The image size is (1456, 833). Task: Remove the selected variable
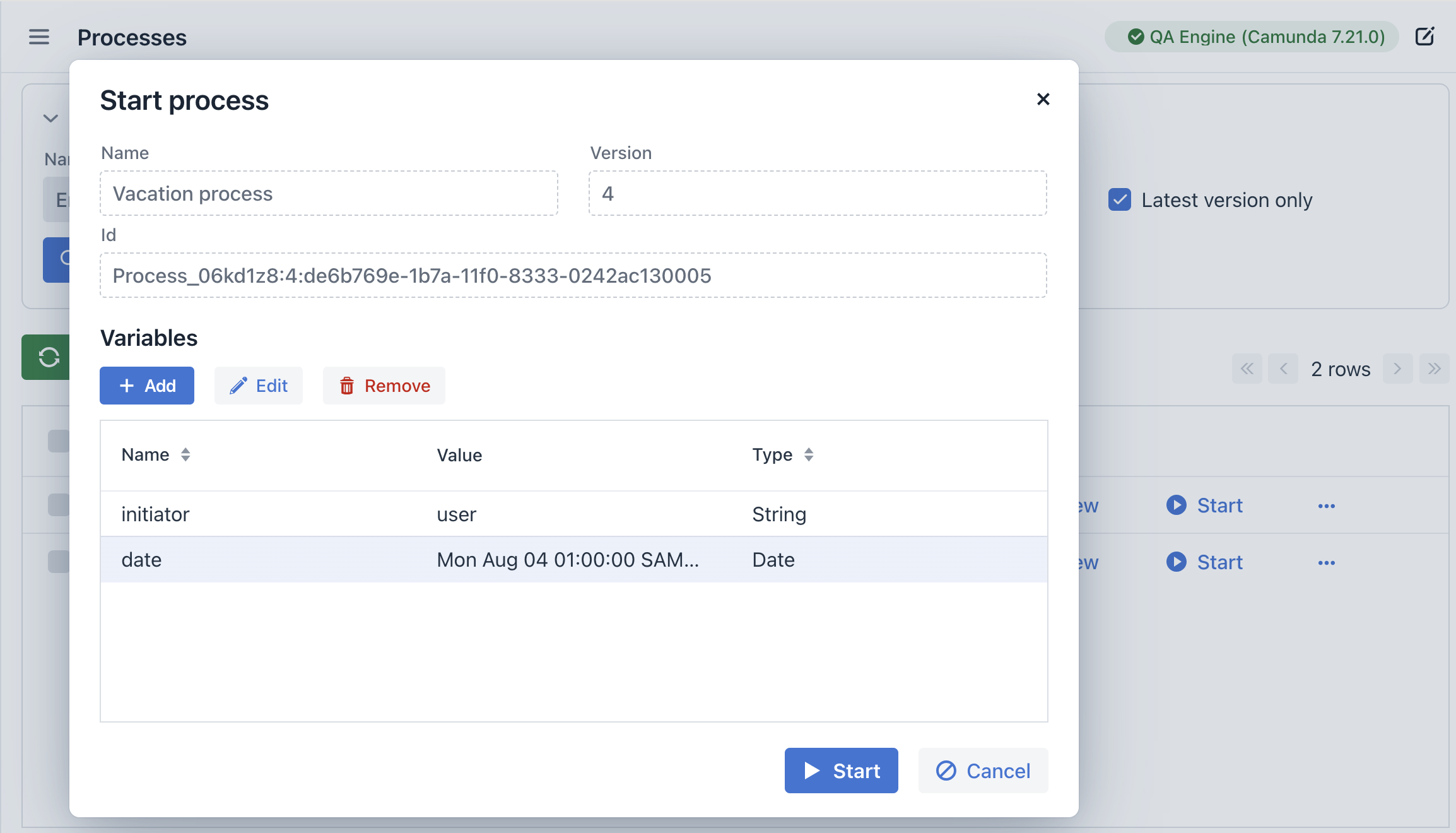pos(384,386)
